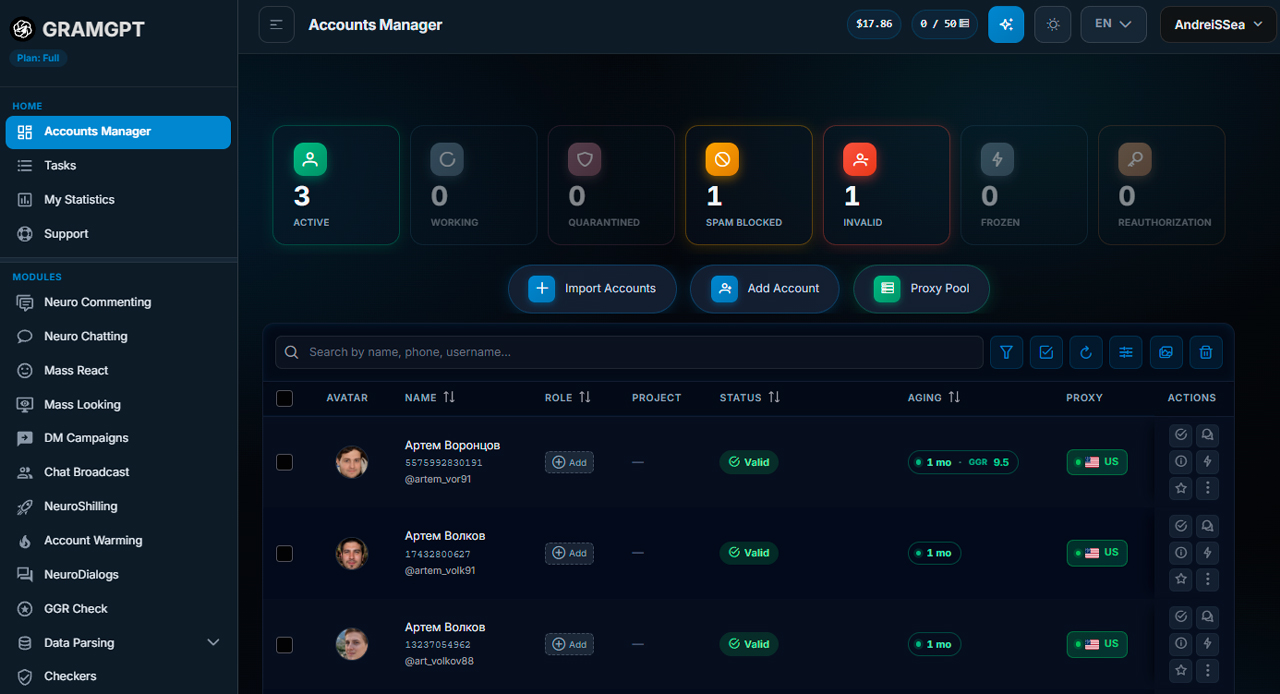Open column settings sliders icon

point(1126,352)
